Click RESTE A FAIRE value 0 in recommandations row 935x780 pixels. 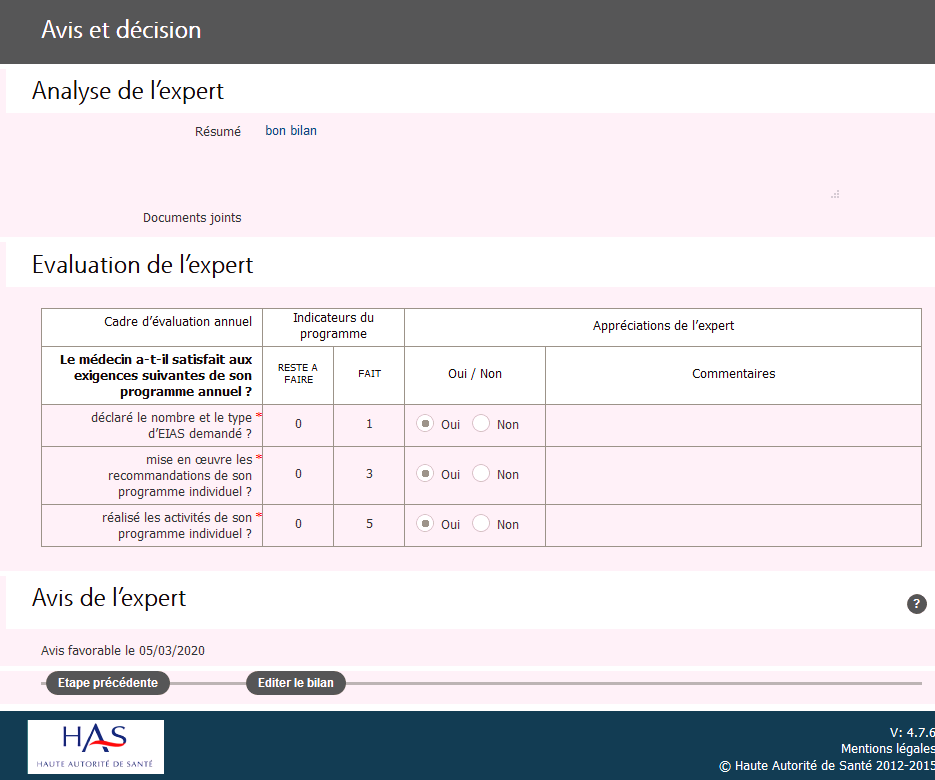pyautogui.click(x=298, y=474)
